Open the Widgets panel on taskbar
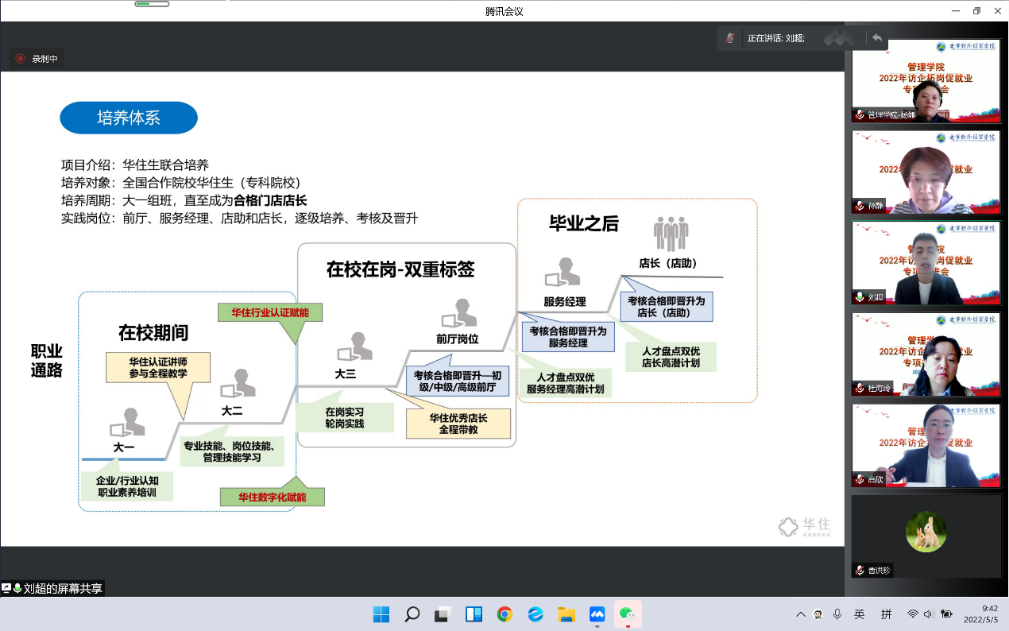1009x631 pixels. [474, 614]
